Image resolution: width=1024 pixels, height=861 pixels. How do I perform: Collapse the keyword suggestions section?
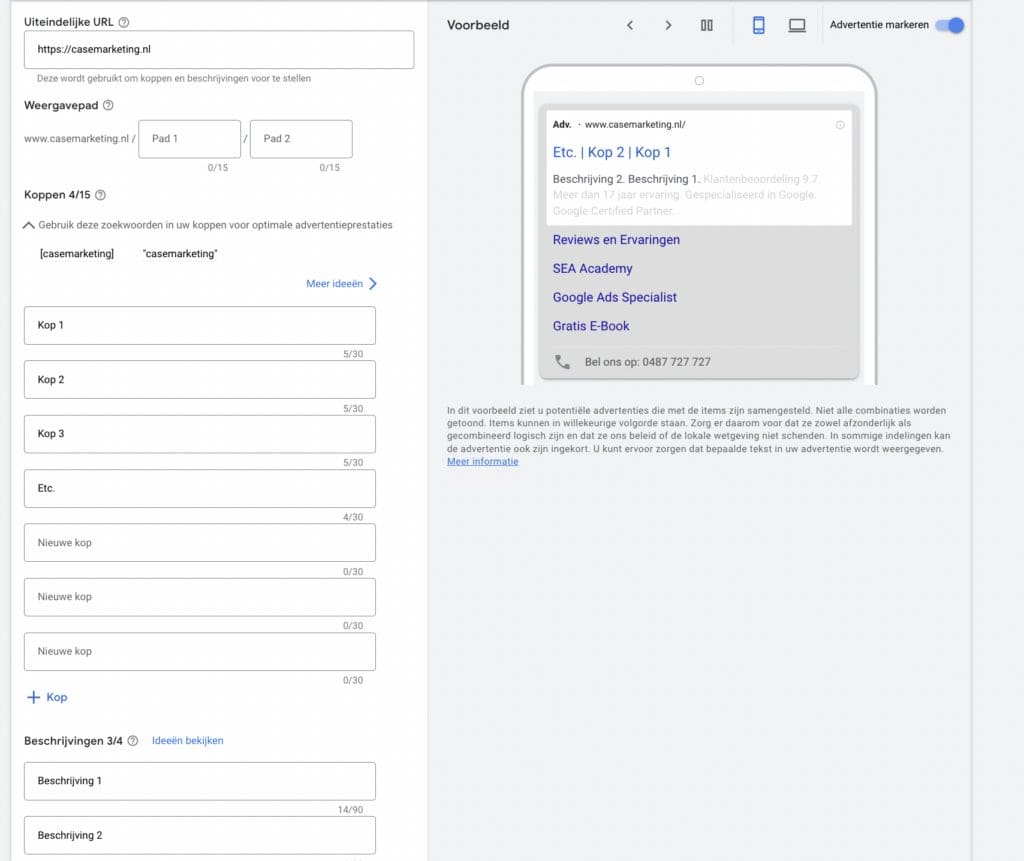click(x=29, y=225)
